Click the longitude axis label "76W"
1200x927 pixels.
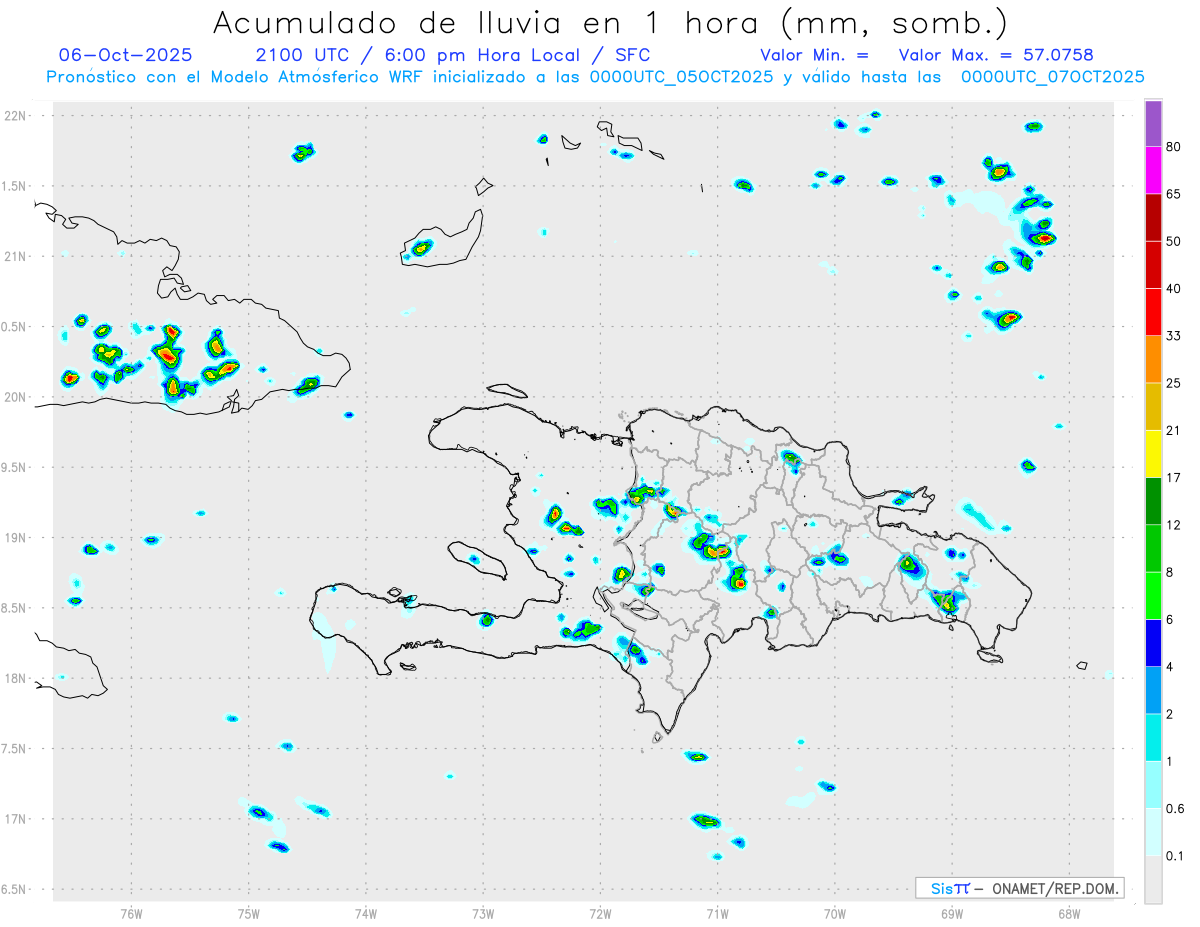[131, 913]
